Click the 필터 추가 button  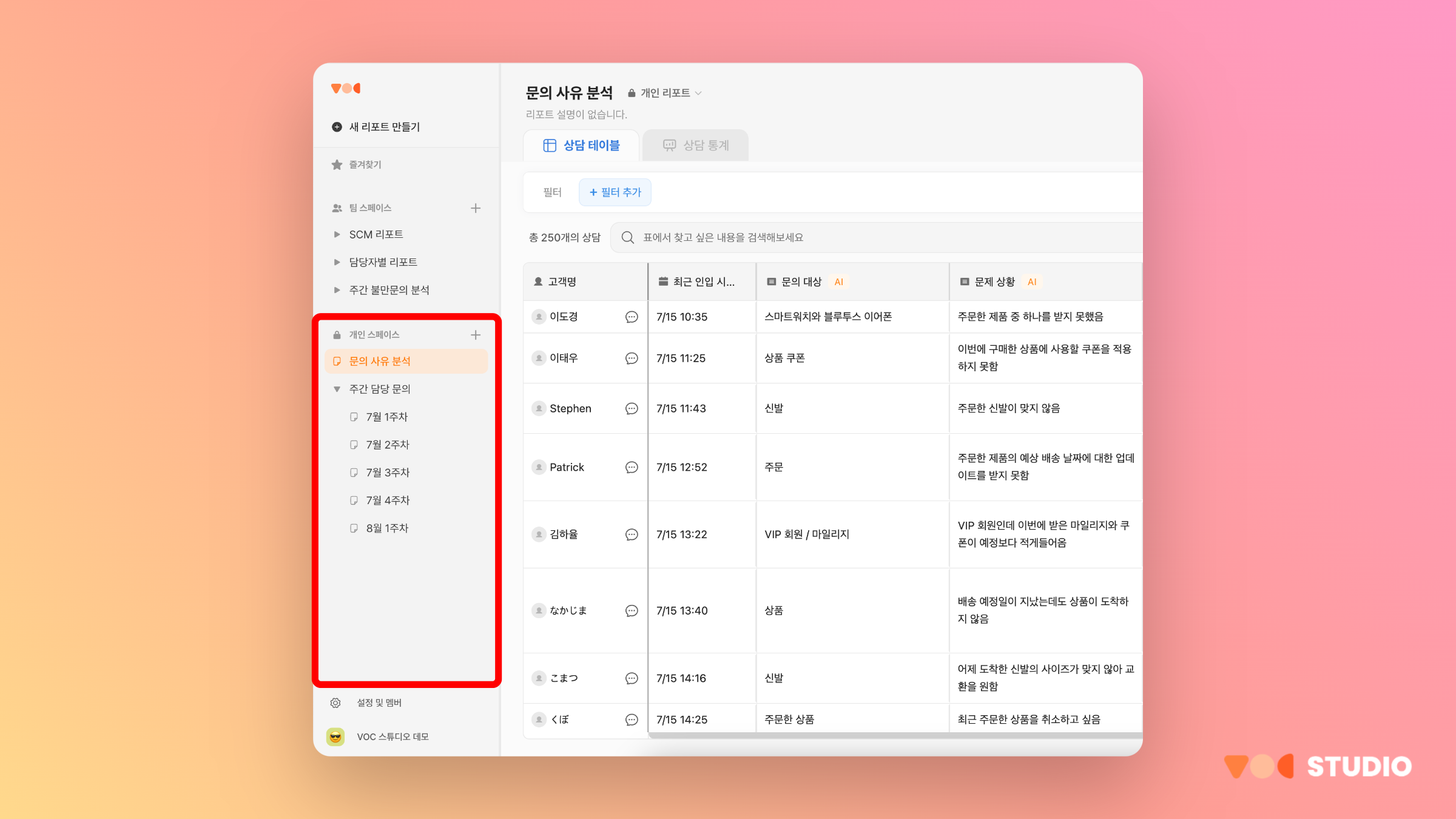615,192
